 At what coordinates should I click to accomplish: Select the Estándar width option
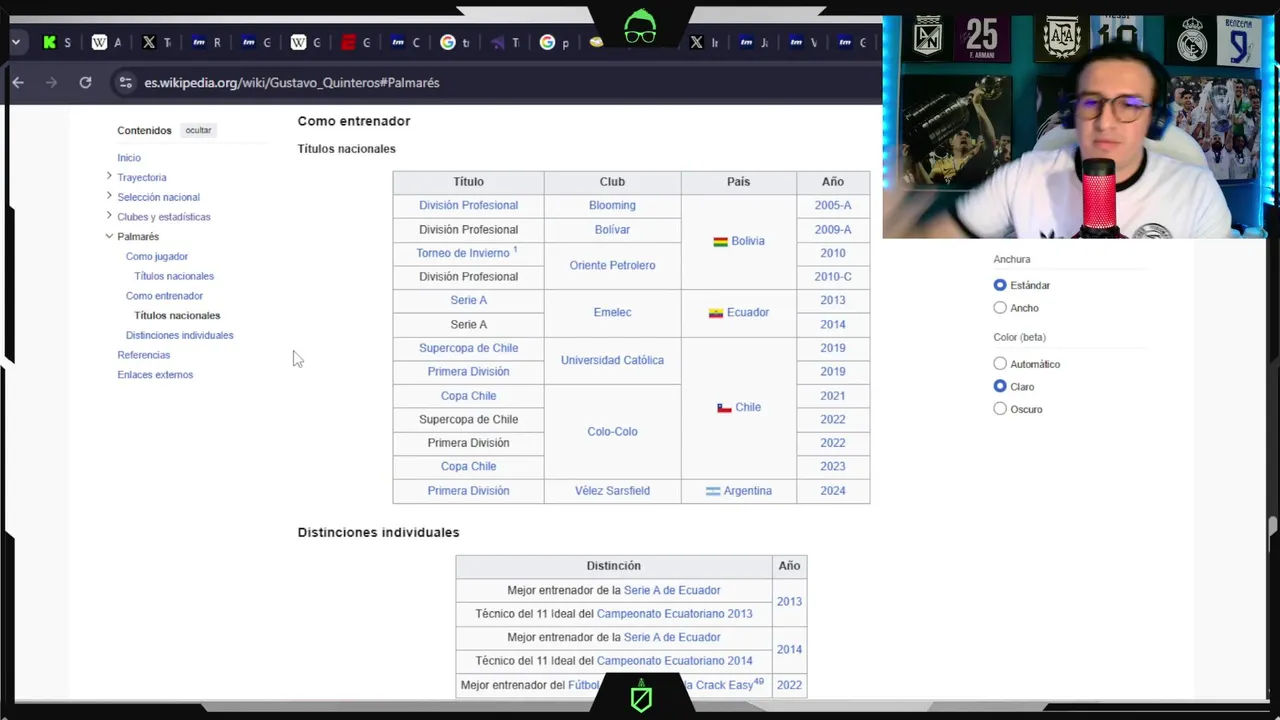point(1000,285)
